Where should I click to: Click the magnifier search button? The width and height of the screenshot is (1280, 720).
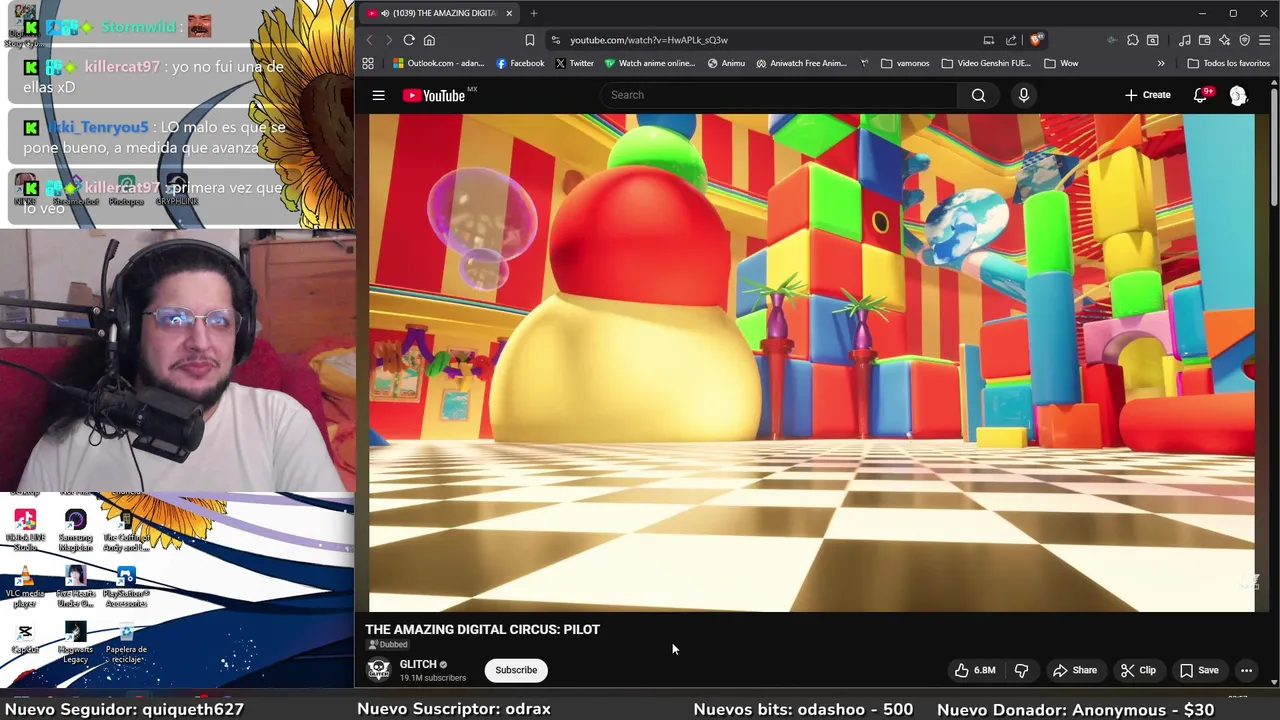(x=978, y=95)
